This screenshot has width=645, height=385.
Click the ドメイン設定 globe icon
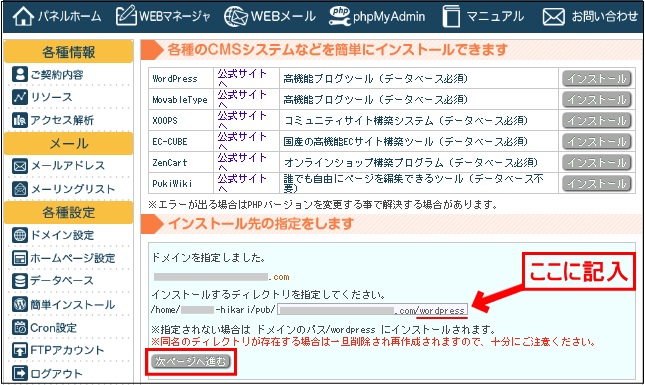tap(20, 235)
